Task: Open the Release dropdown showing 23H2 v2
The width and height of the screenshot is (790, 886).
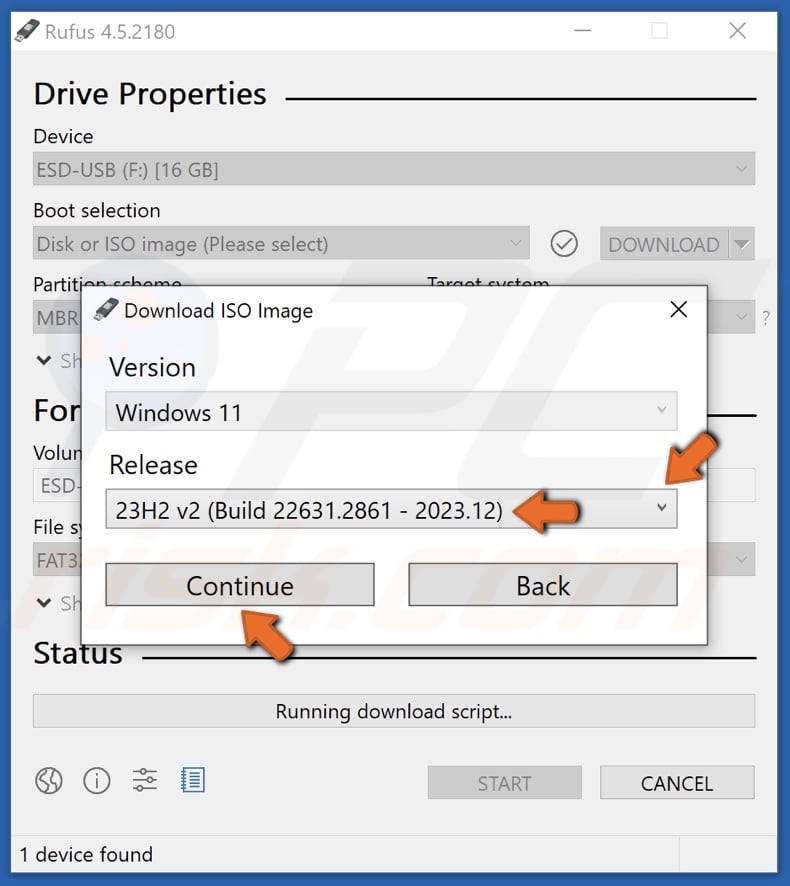Action: tap(391, 509)
